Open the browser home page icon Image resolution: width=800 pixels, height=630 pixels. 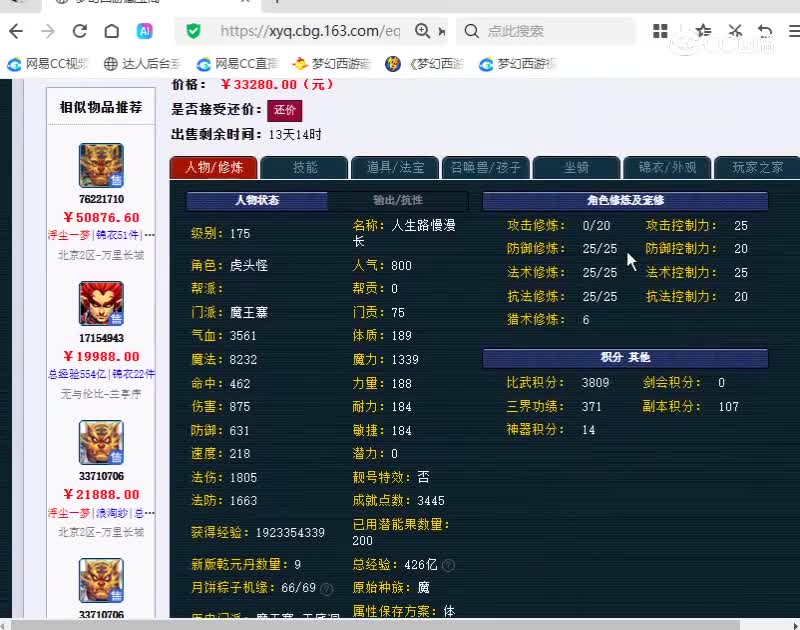click(112, 31)
